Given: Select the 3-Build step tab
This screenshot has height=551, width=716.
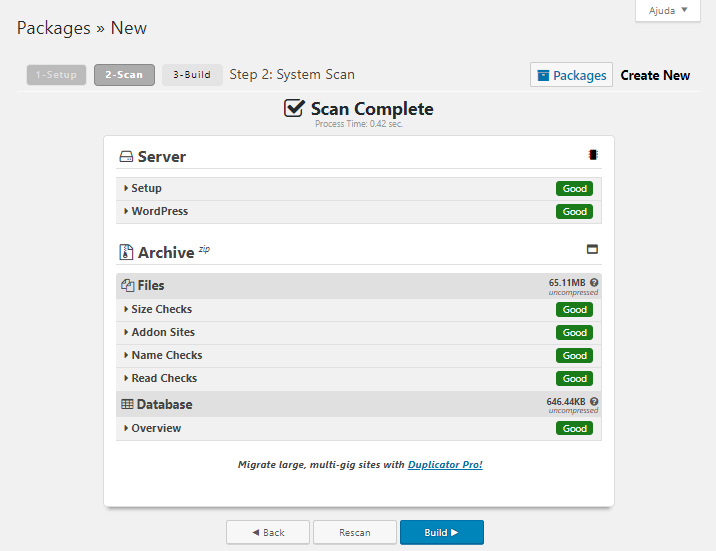Looking at the screenshot, I should click(192, 75).
